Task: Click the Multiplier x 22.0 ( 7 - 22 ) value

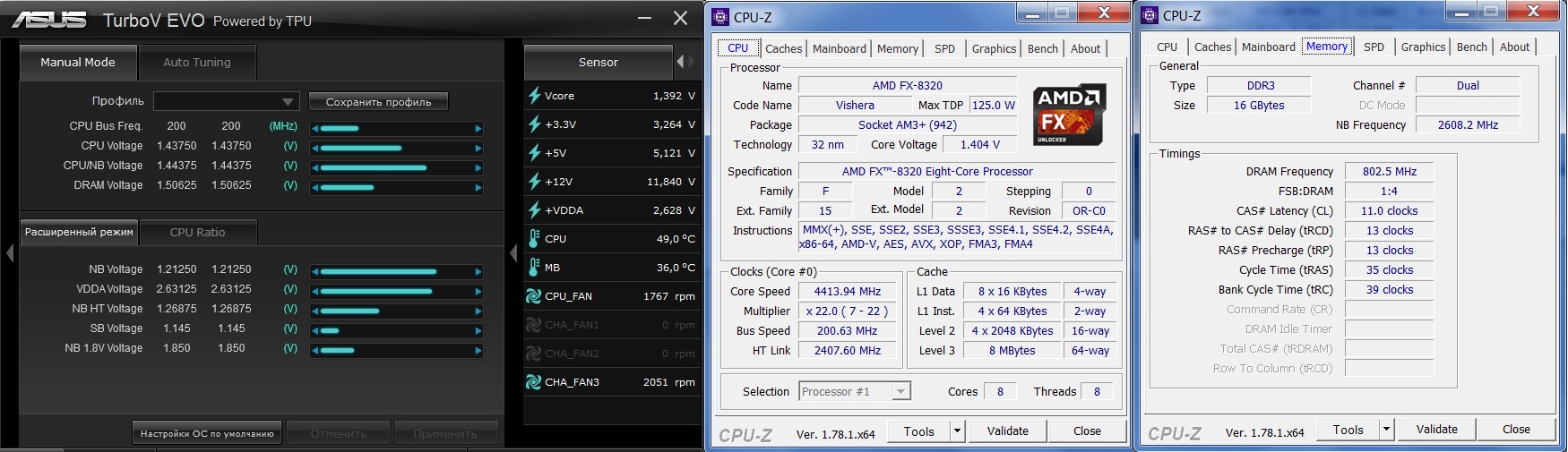Action: (848, 311)
